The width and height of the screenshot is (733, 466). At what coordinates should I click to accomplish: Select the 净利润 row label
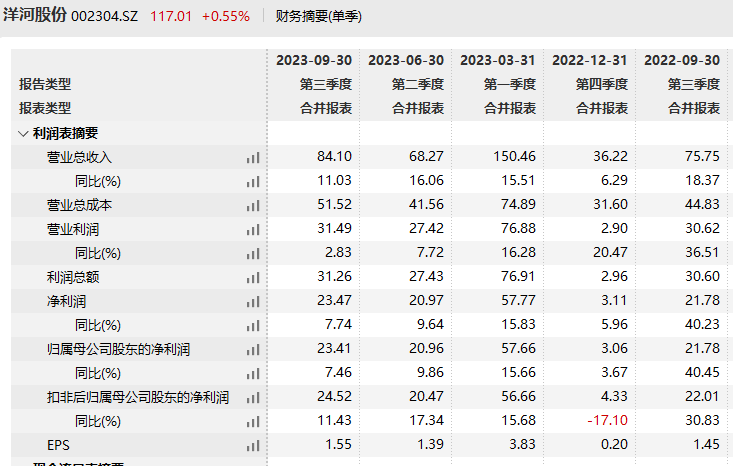(x=66, y=301)
